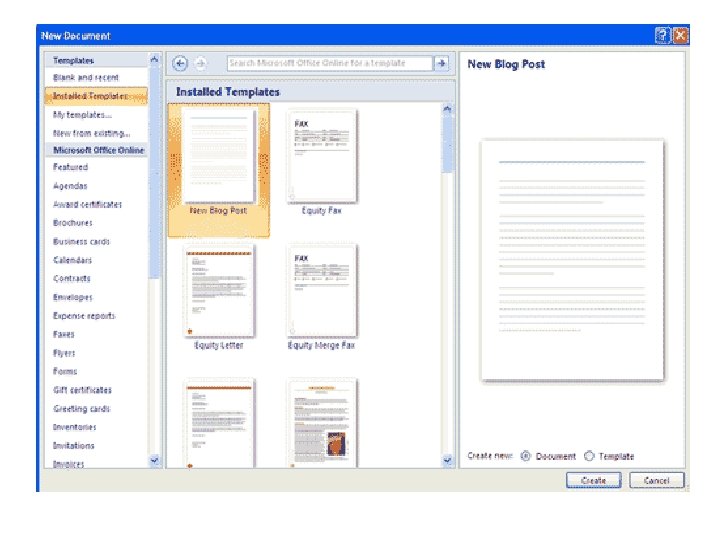Click the Cancel button
The width and height of the screenshot is (720, 540).
point(657,480)
